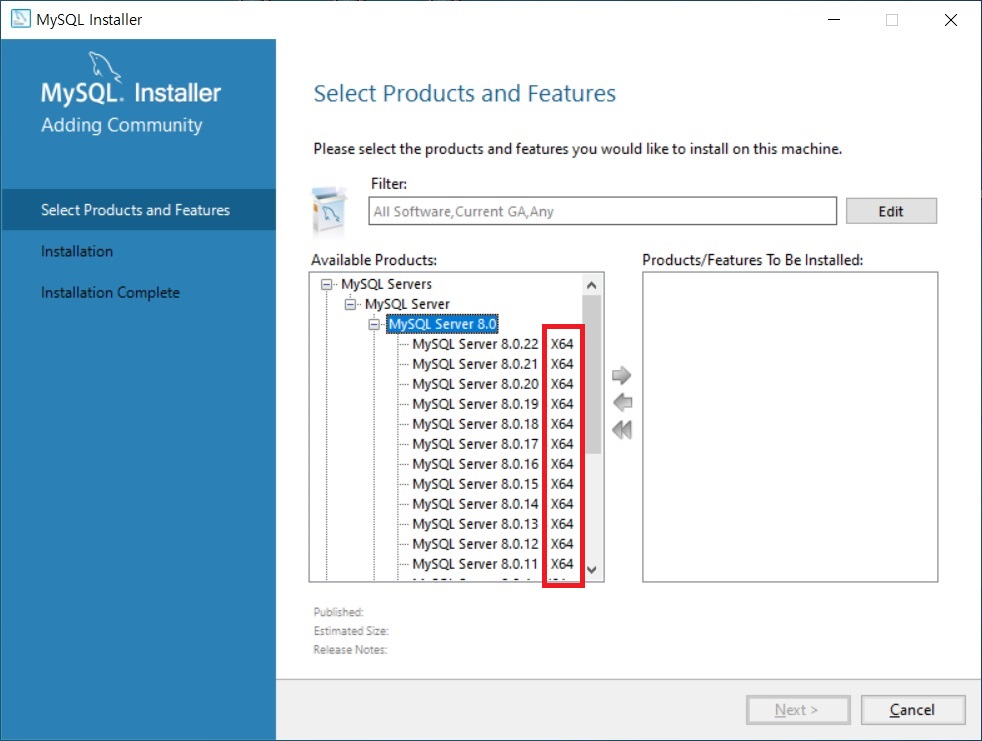Click the MySQL Server tree label
The width and height of the screenshot is (982, 741).
click(407, 304)
